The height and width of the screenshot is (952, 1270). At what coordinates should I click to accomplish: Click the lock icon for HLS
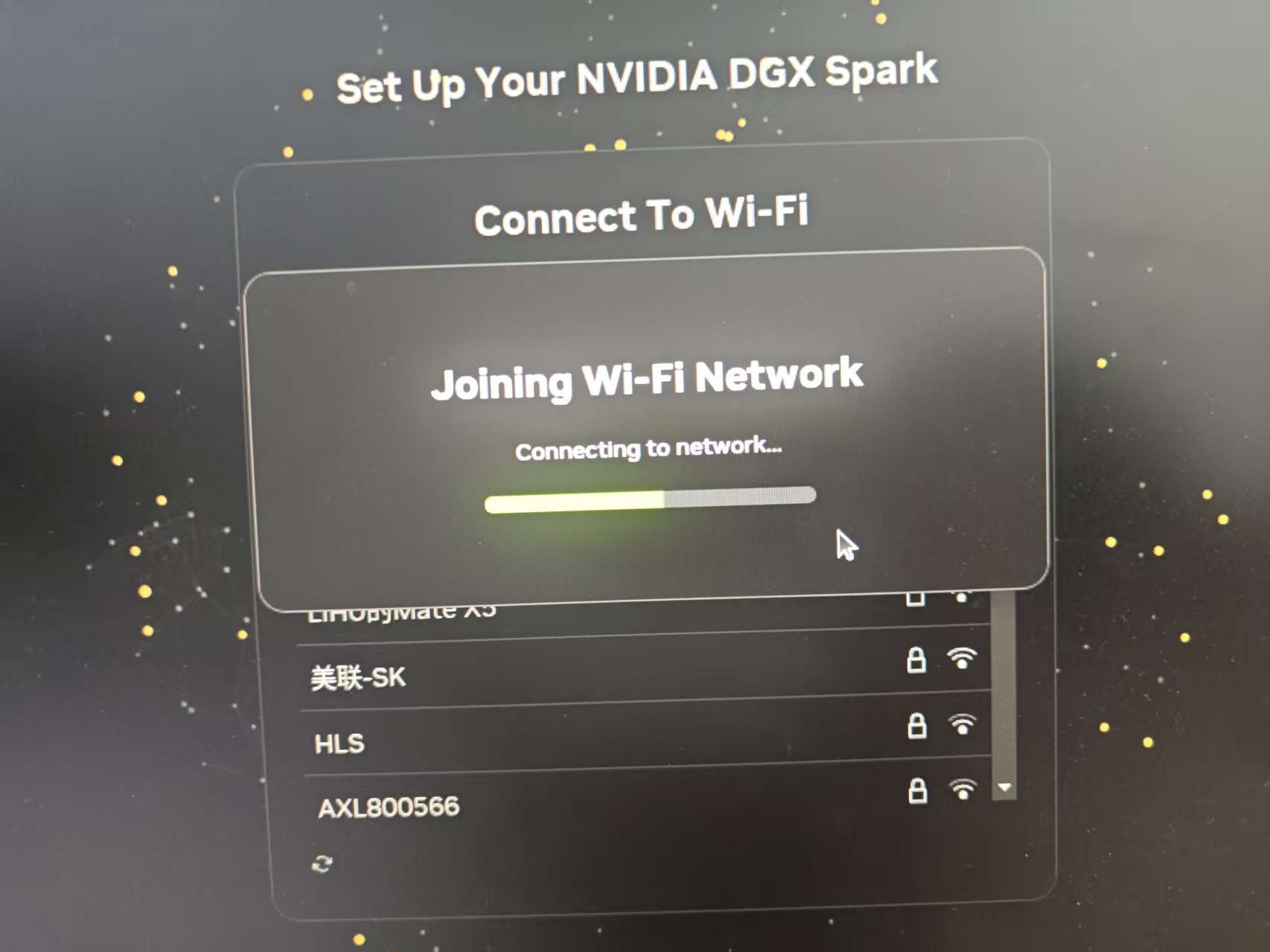coord(916,725)
